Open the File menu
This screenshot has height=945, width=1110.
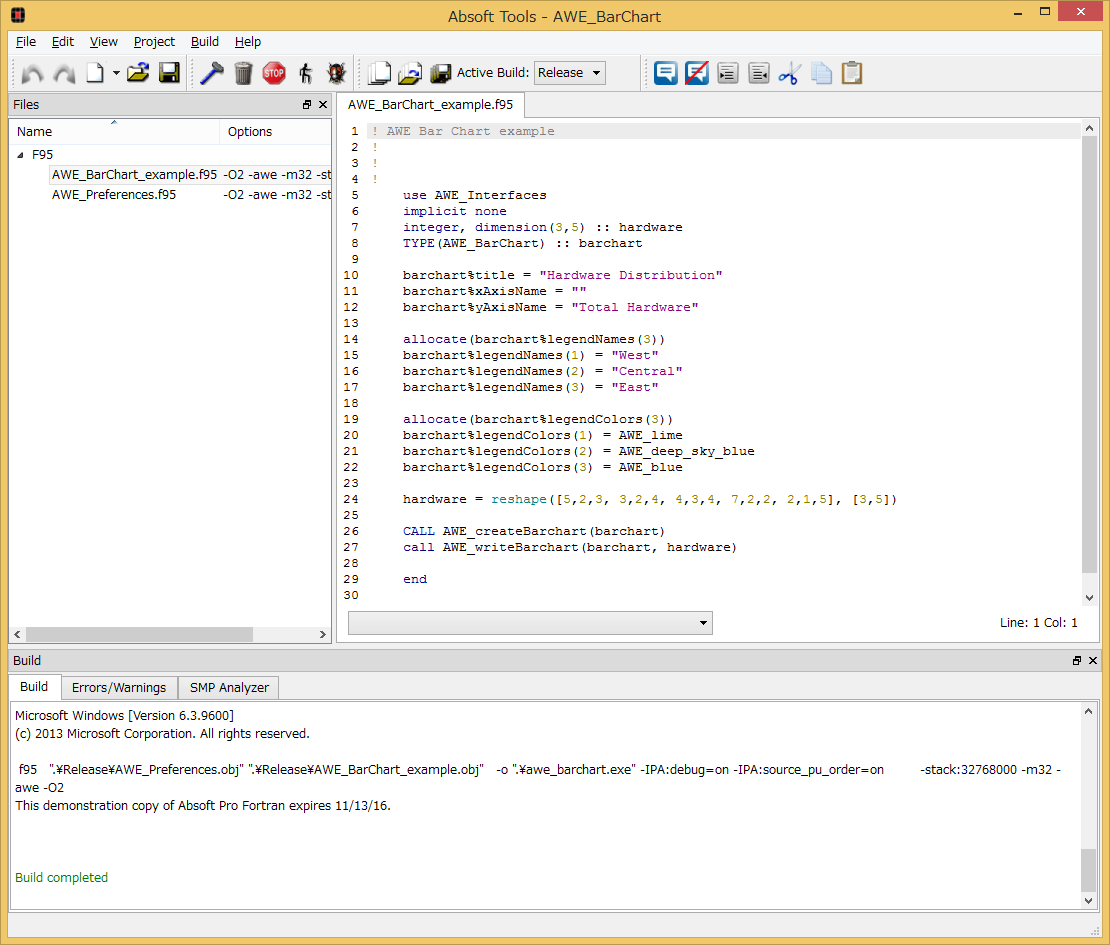coord(25,42)
